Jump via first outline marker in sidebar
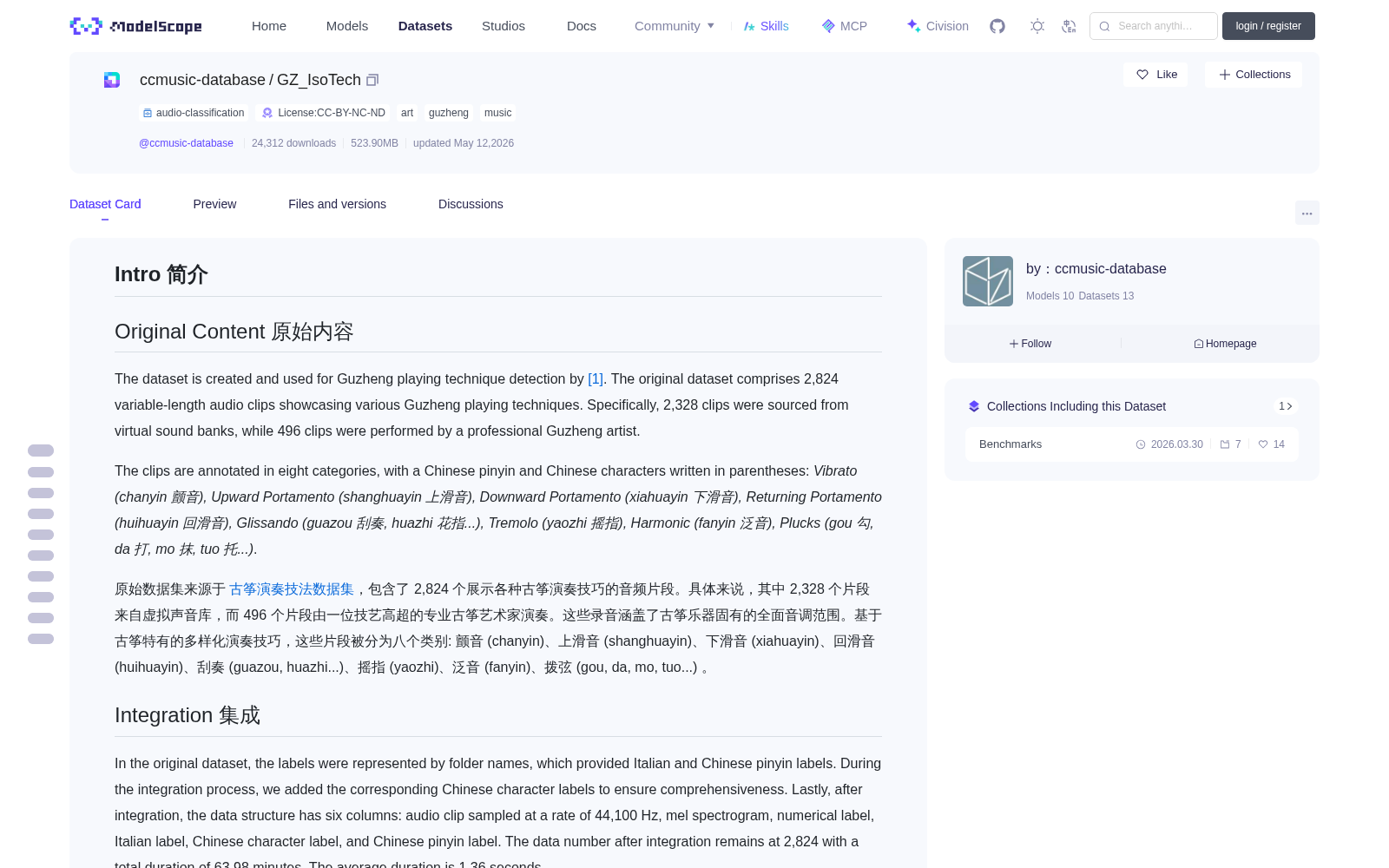 [41, 450]
